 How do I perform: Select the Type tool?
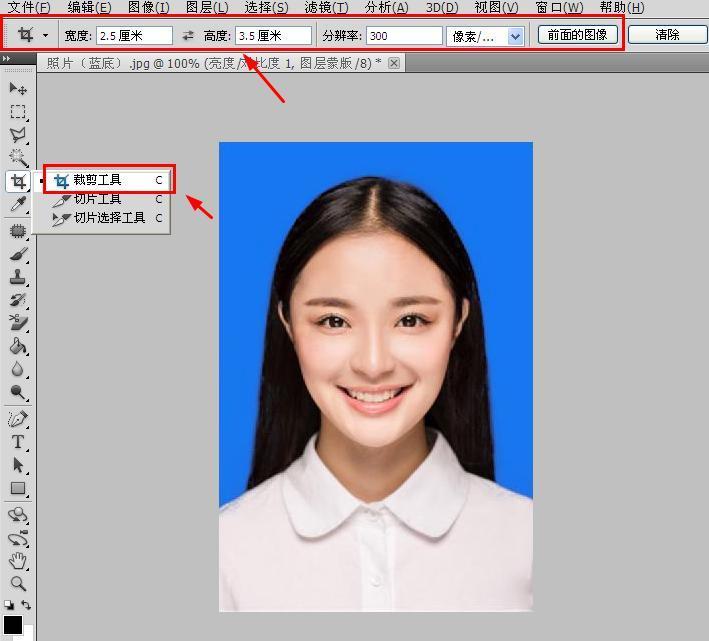[18, 442]
